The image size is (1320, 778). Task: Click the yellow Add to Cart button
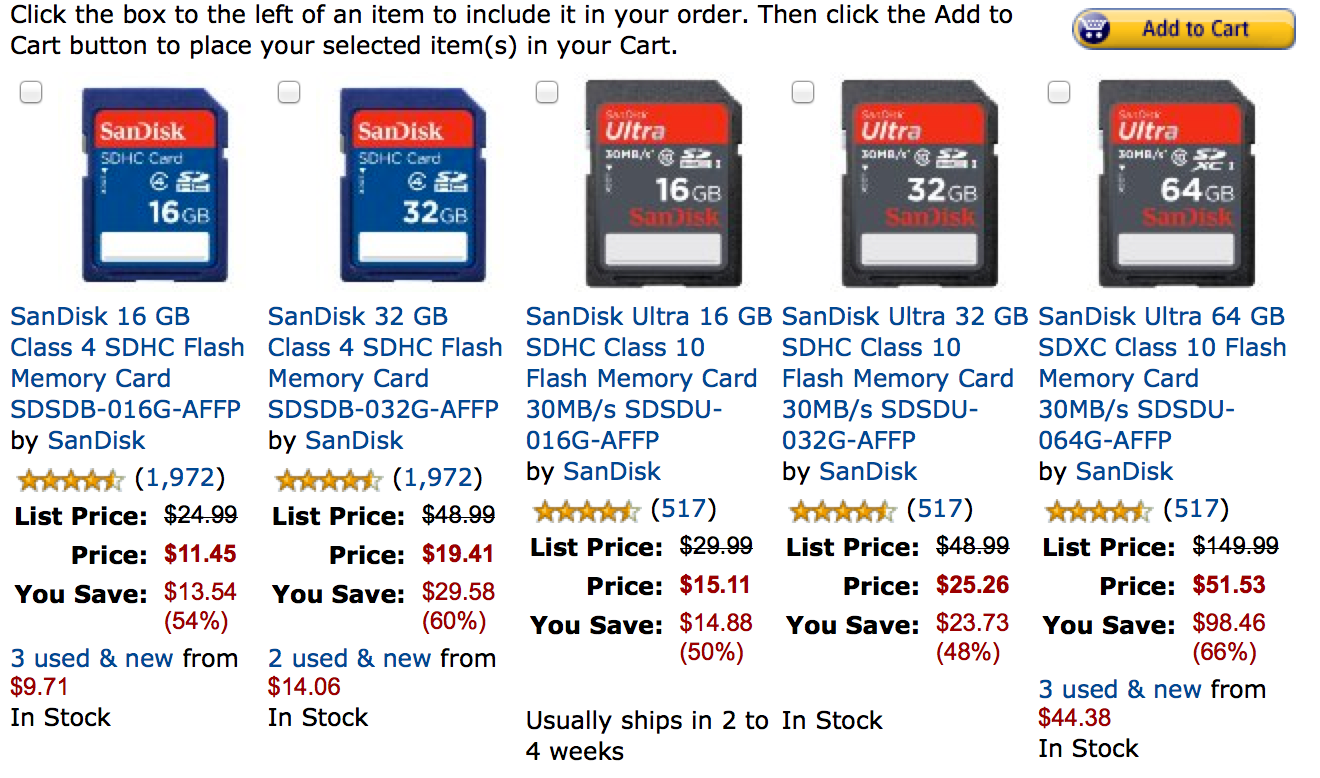1183,29
